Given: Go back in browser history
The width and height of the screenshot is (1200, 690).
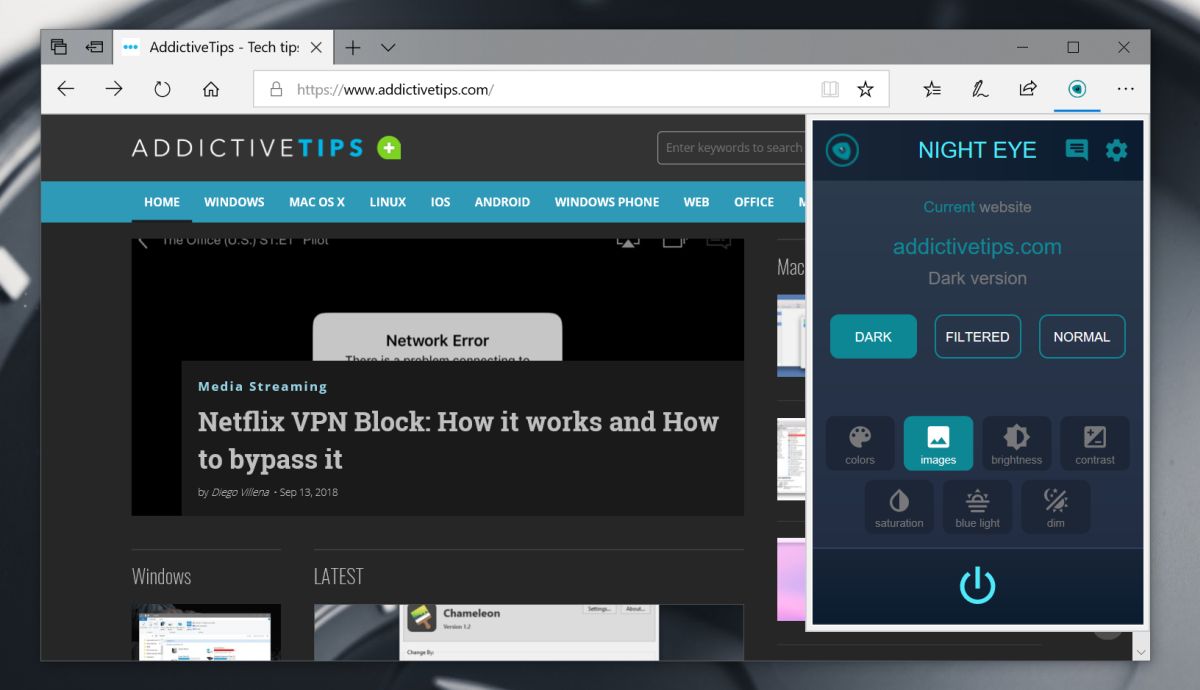Looking at the screenshot, I should coord(66,89).
